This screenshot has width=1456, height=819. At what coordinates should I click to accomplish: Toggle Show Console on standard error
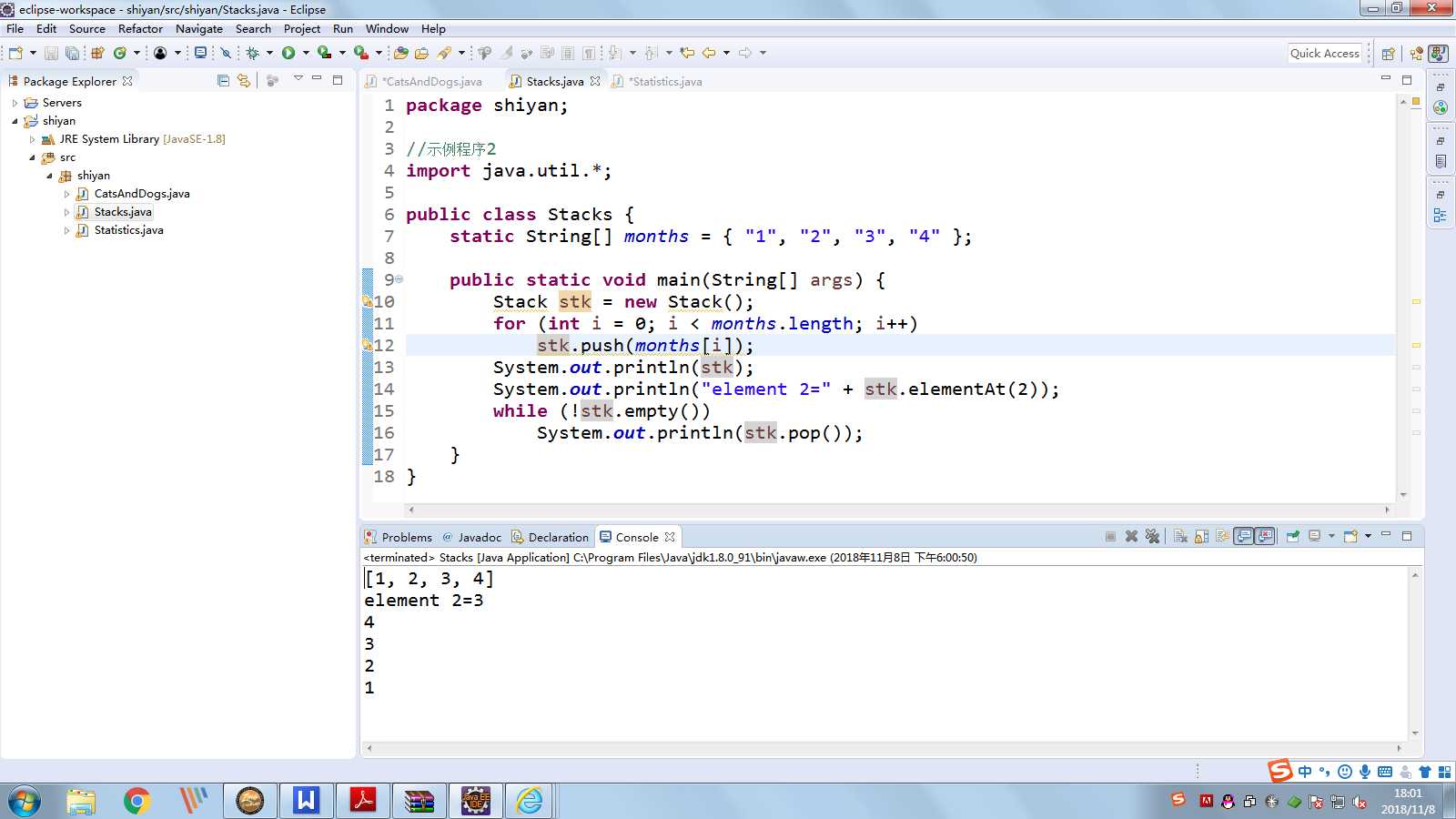pos(1265,536)
